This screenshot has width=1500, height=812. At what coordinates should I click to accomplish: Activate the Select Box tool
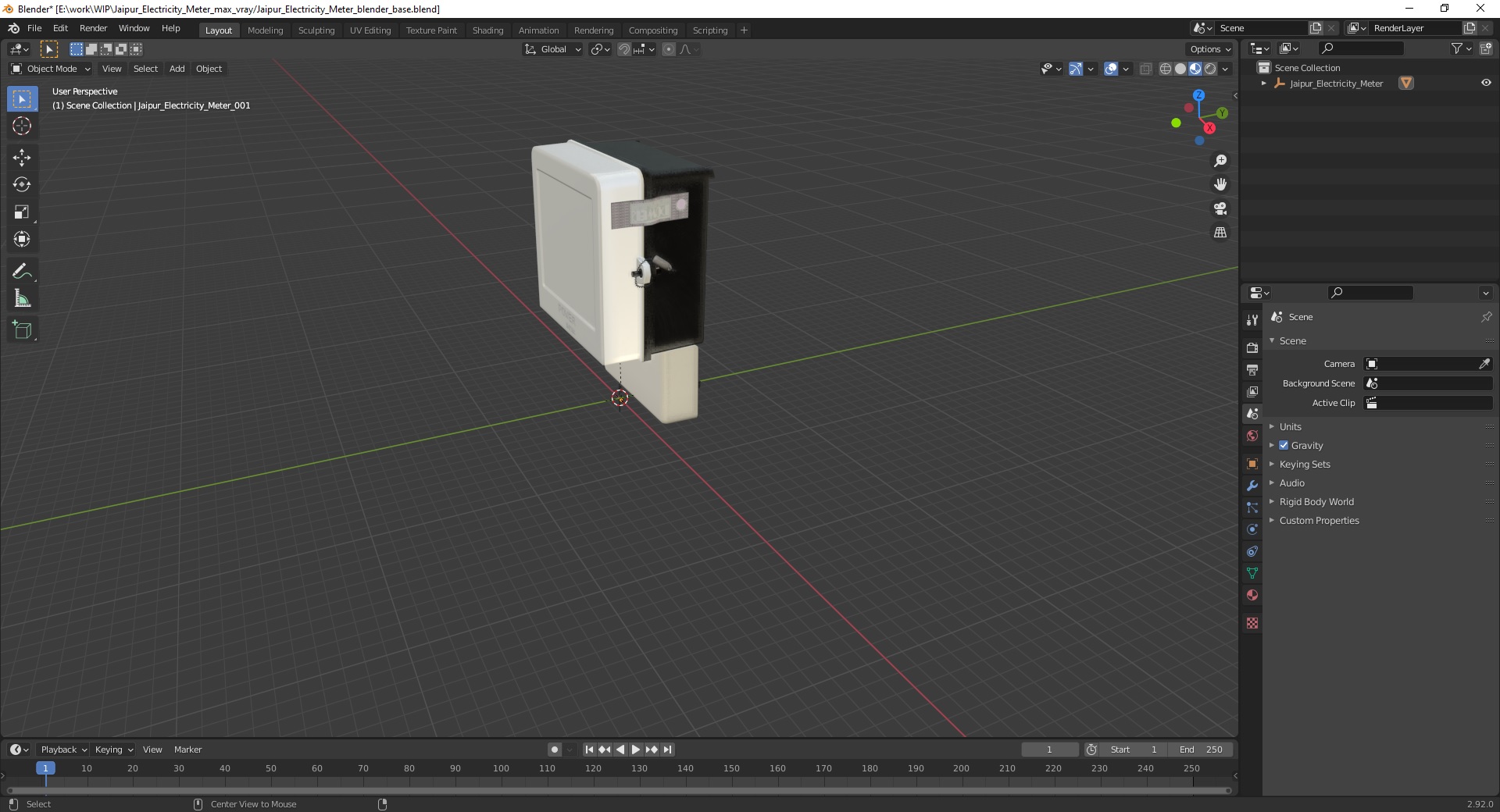click(22, 99)
